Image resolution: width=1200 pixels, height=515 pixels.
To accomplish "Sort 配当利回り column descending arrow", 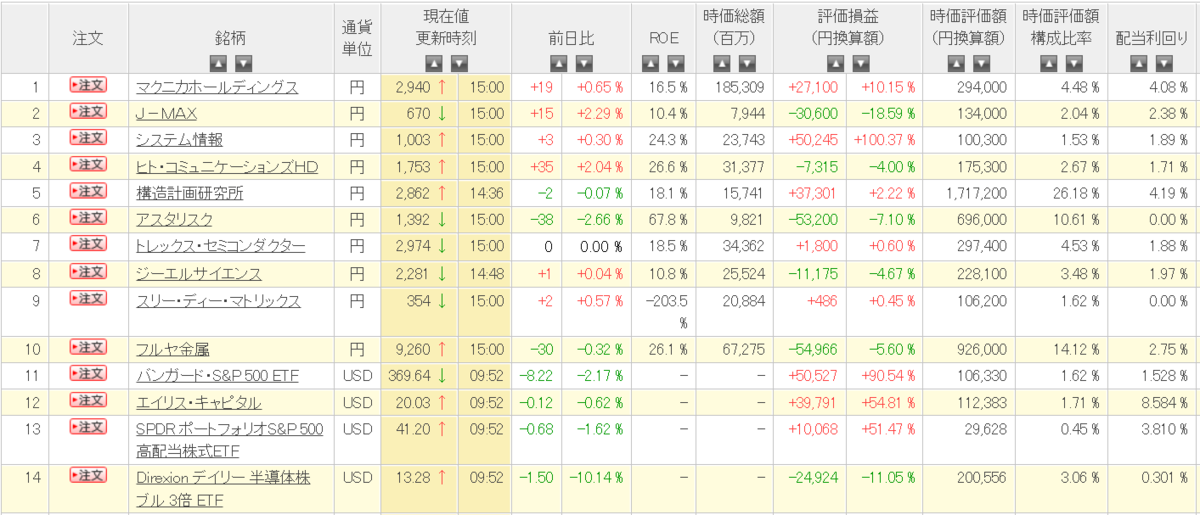I will (x=1165, y=64).
